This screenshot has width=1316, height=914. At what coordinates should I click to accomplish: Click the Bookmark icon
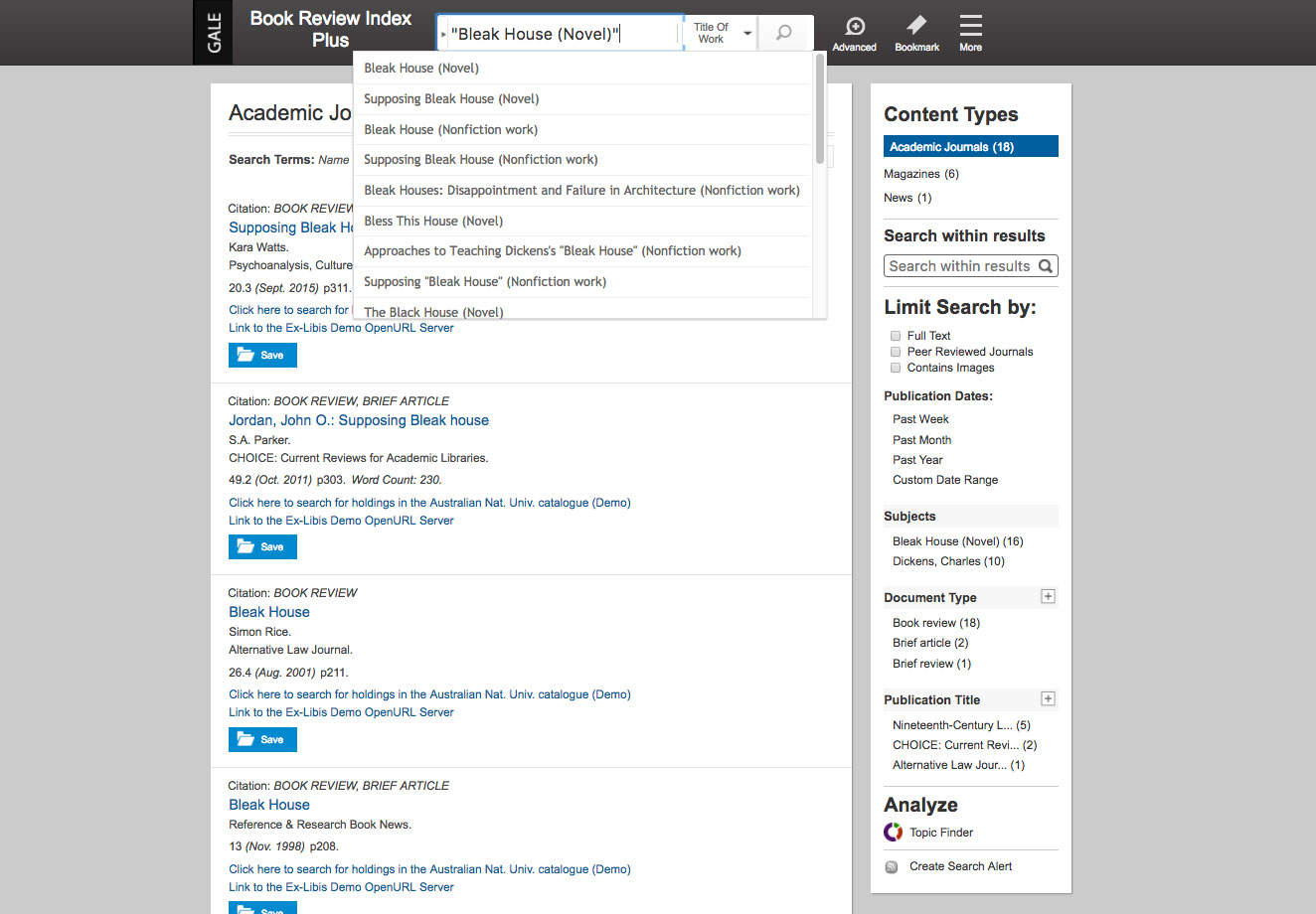tap(916, 34)
